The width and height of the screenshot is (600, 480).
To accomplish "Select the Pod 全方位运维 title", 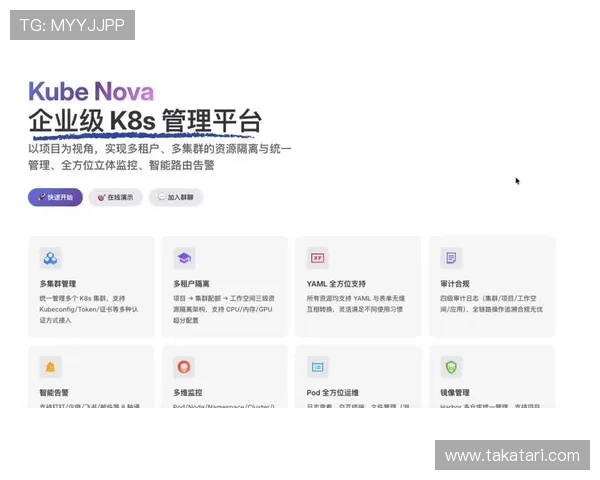I will click(333, 393).
